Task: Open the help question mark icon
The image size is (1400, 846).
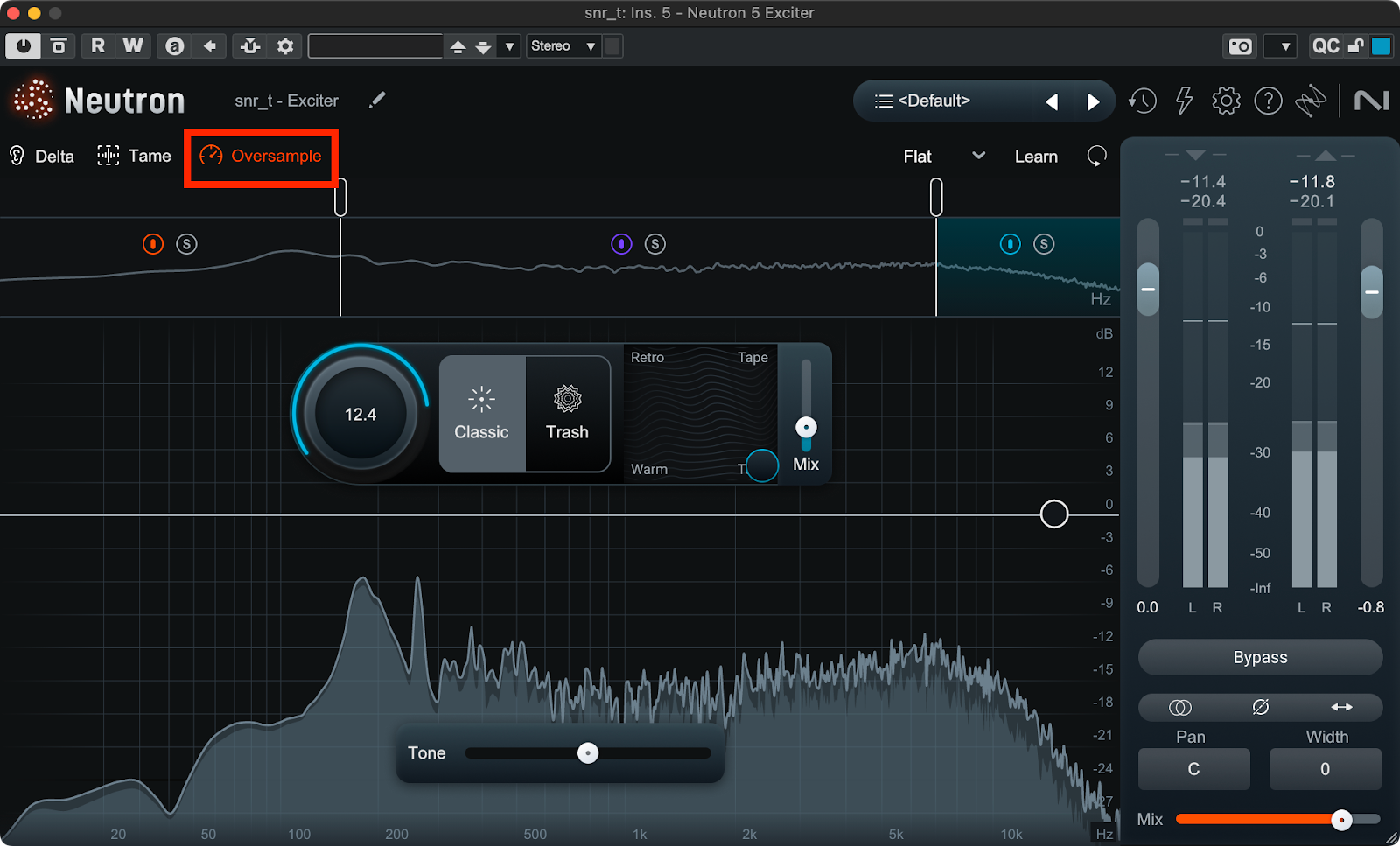Action: [x=1268, y=101]
